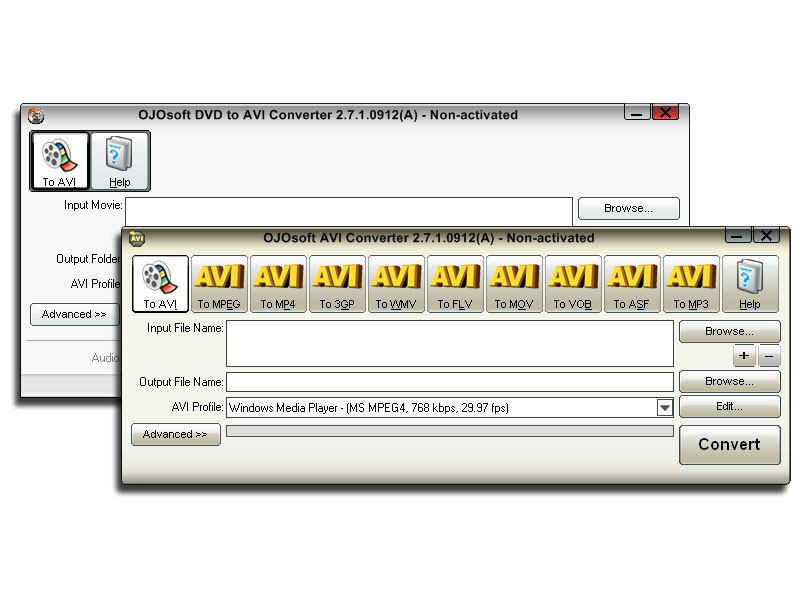Select To AVI in AVI Converter toolbar
This screenshot has width=800, height=600.
[160, 284]
